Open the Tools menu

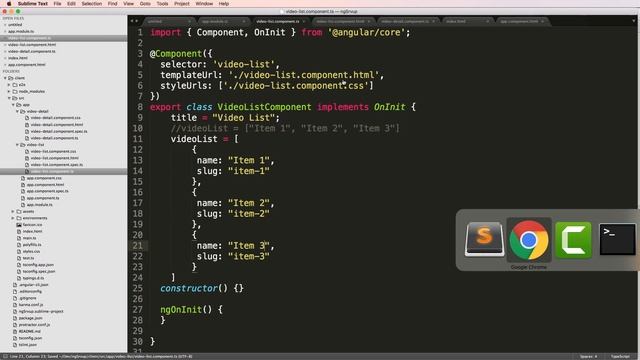click(162, 3)
